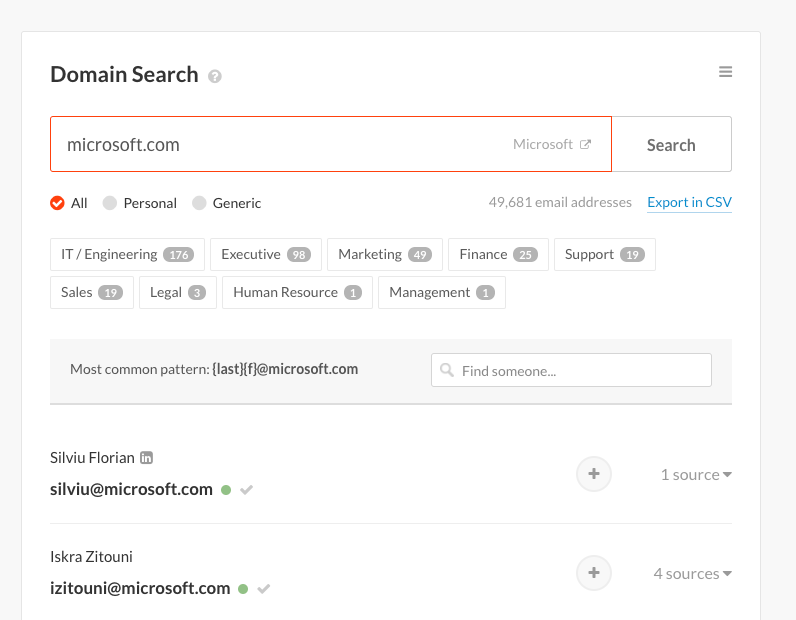This screenshot has width=796, height=620.
Task: Filter by IT / Engineering department
Action: pyautogui.click(x=127, y=254)
